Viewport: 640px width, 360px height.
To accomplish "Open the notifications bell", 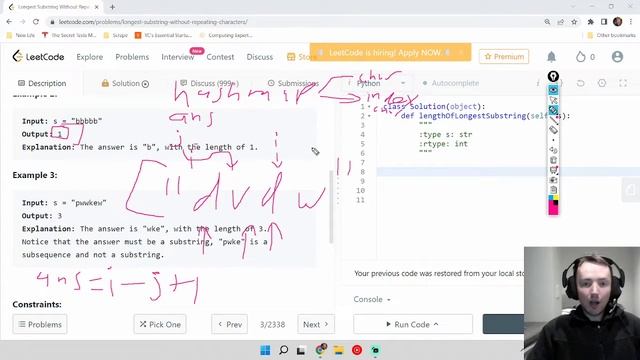I will 551,57.
